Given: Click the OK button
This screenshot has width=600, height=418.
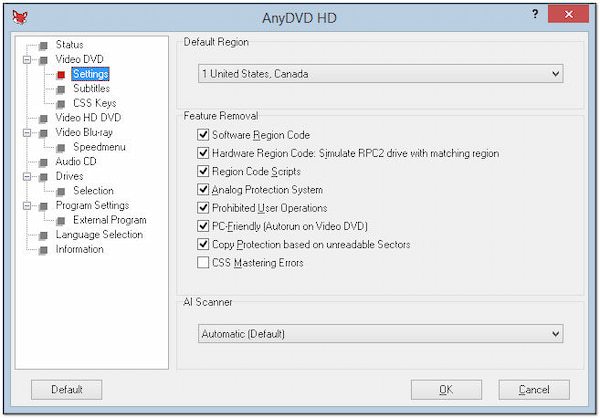Looking at the screenshot, I should point(446,390).
